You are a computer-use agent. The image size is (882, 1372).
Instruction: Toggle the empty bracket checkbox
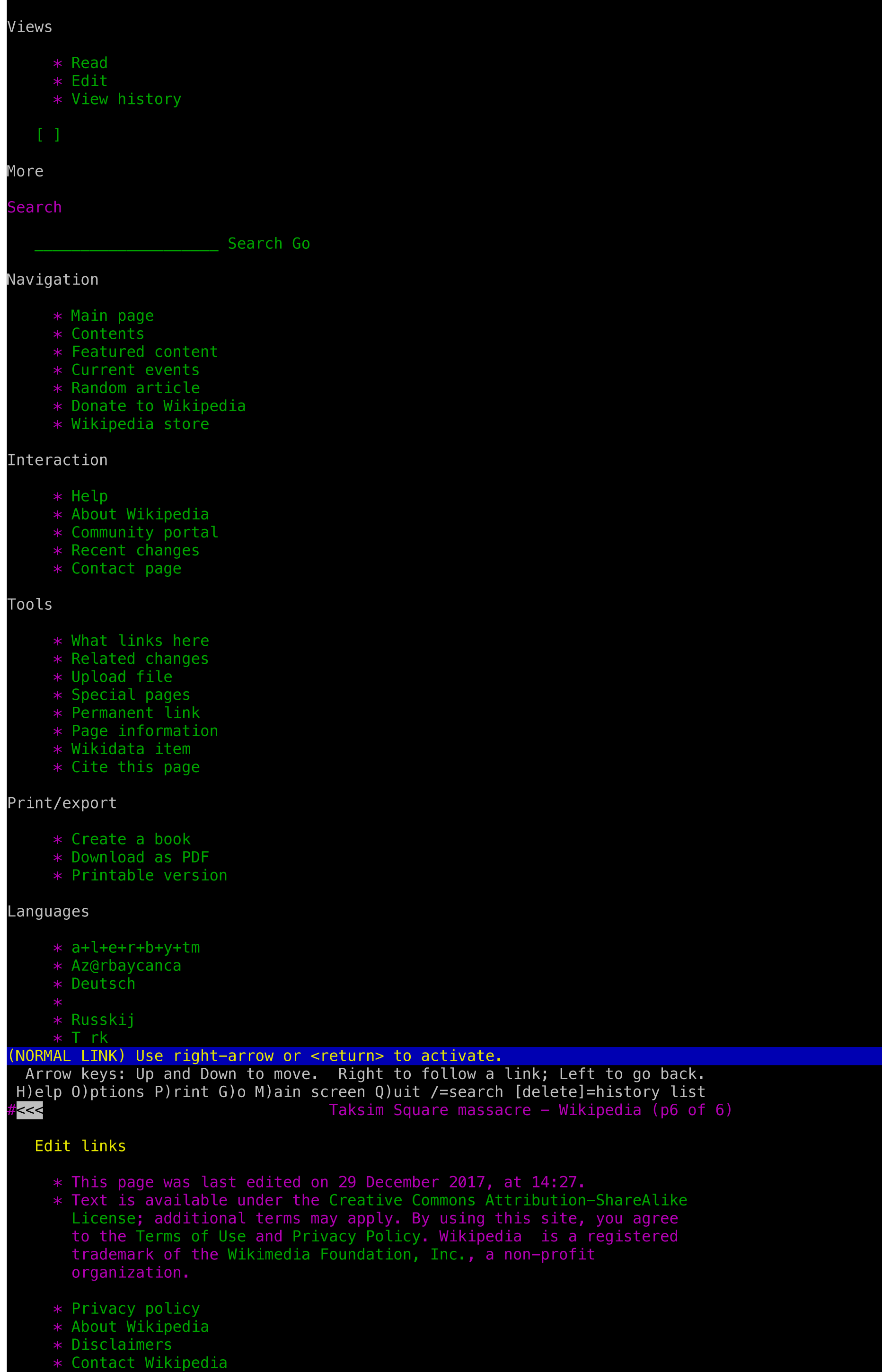pos(48,135)
